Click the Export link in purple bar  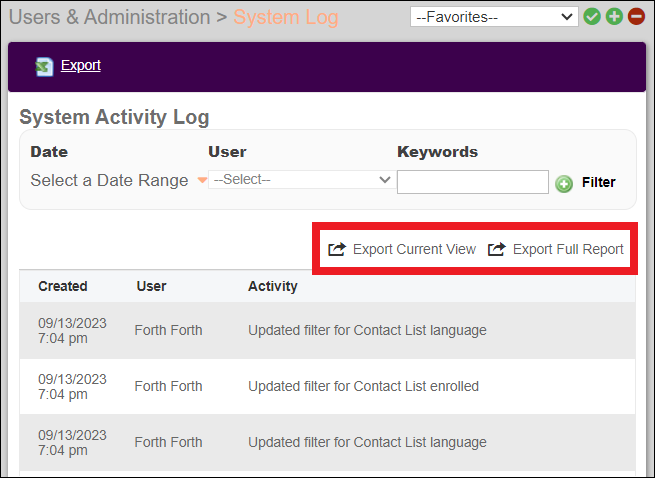click(x=81, y=65)
